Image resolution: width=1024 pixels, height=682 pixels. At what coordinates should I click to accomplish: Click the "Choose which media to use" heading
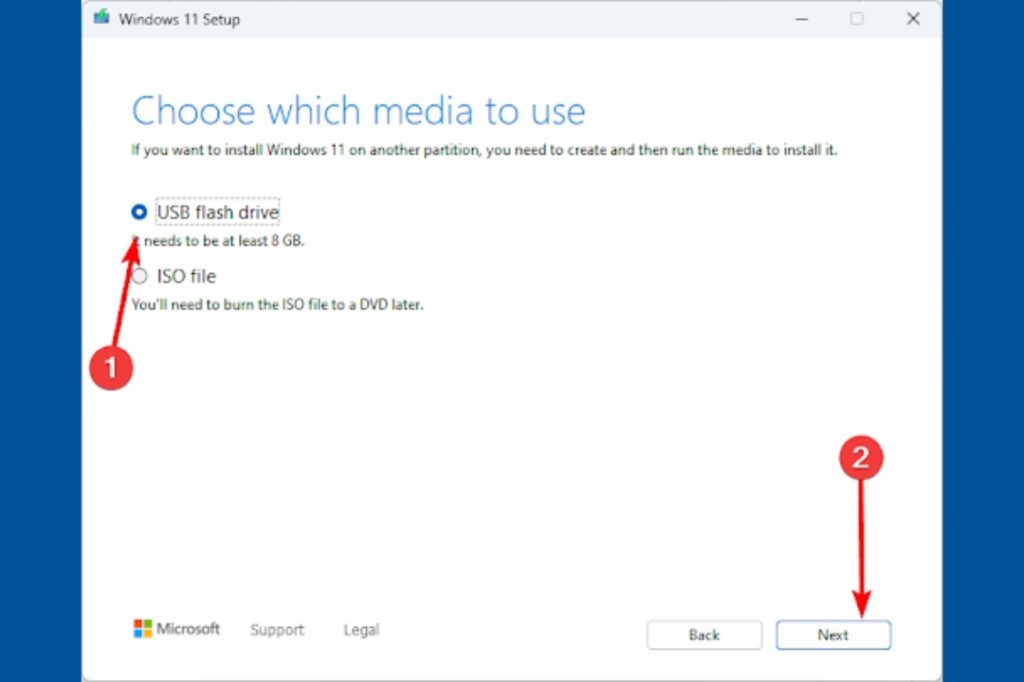[x=358, y=111]
